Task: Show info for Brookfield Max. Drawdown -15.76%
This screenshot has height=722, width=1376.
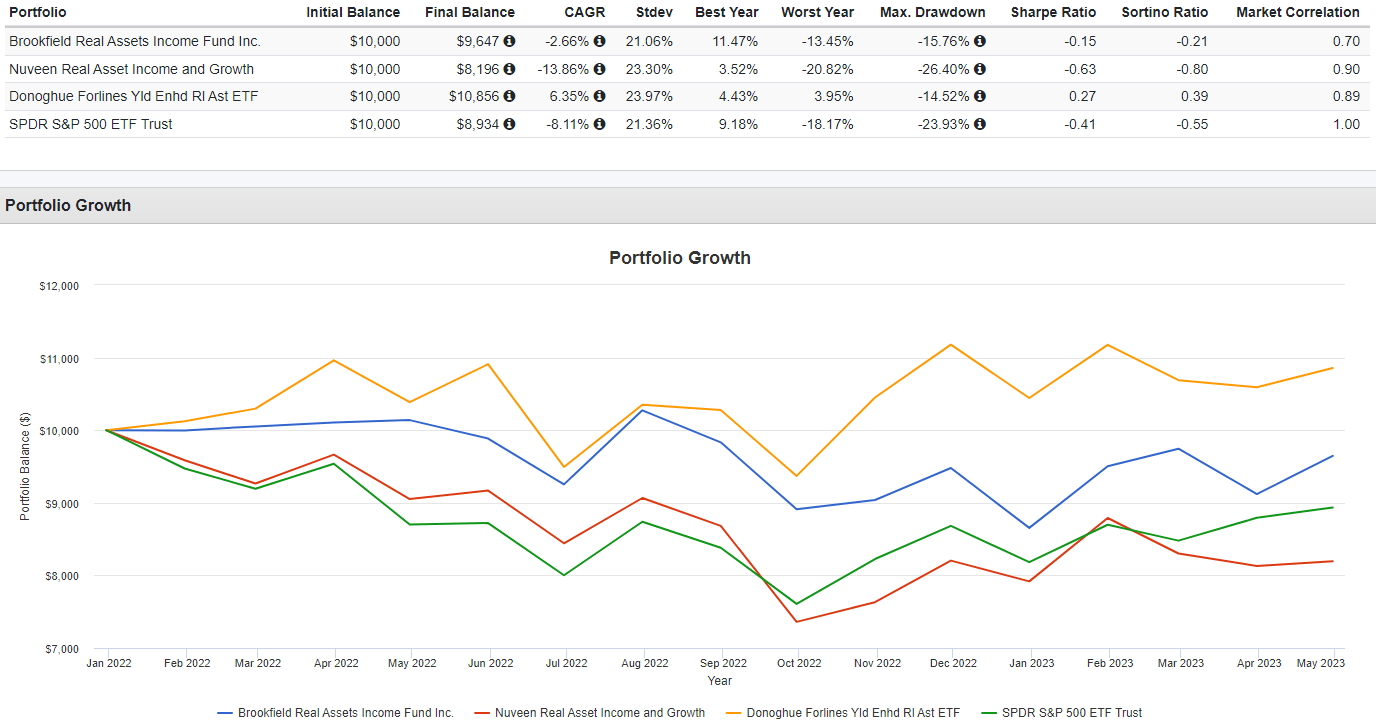Action: pos(979,42)
